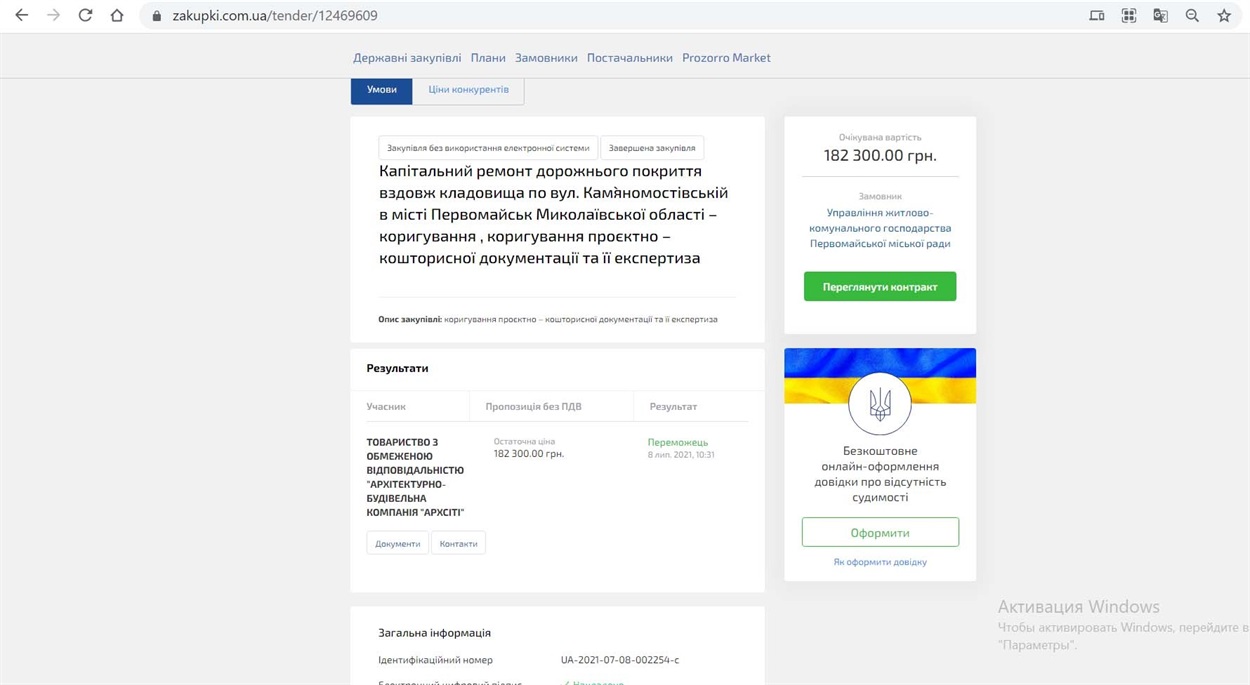
Task: Click the Пропозиція без ПДВ column header
Action: (533, 407)
